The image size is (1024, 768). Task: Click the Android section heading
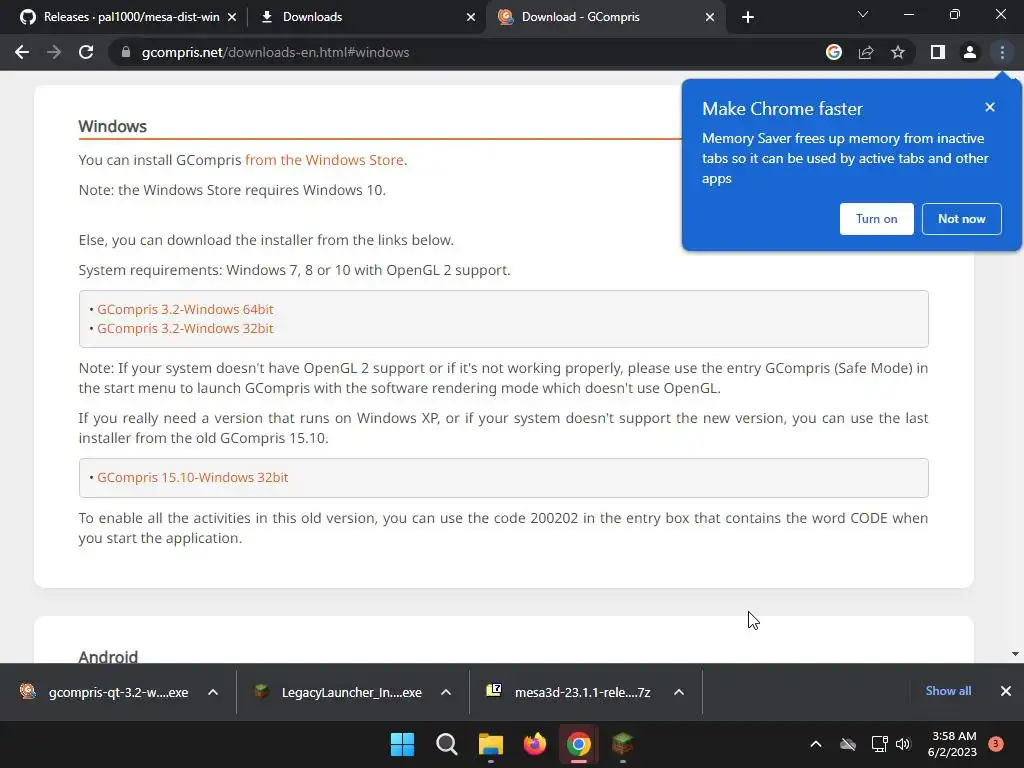[108, 656]
